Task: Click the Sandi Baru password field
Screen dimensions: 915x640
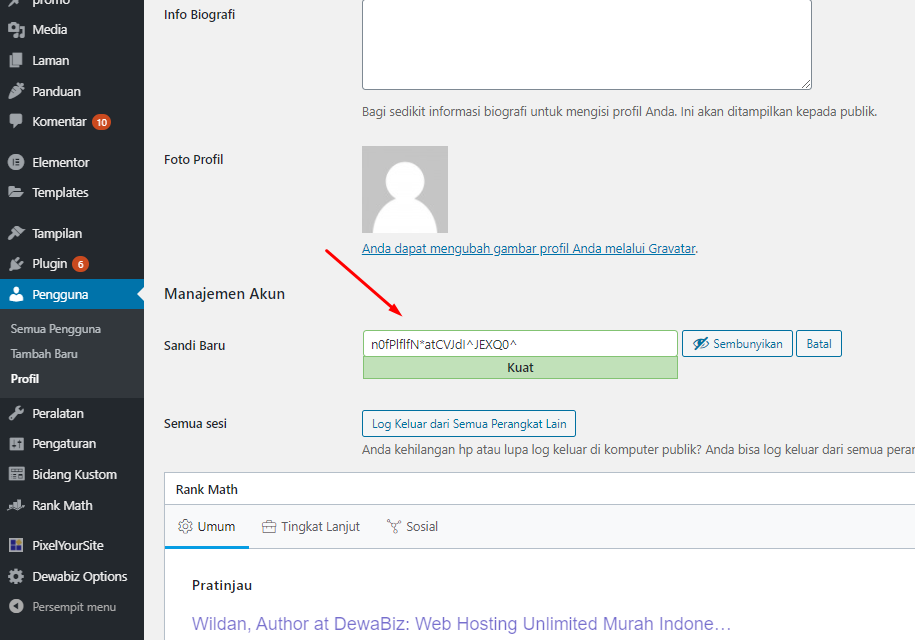Action: pyautogui.click(x=519, y=344)
